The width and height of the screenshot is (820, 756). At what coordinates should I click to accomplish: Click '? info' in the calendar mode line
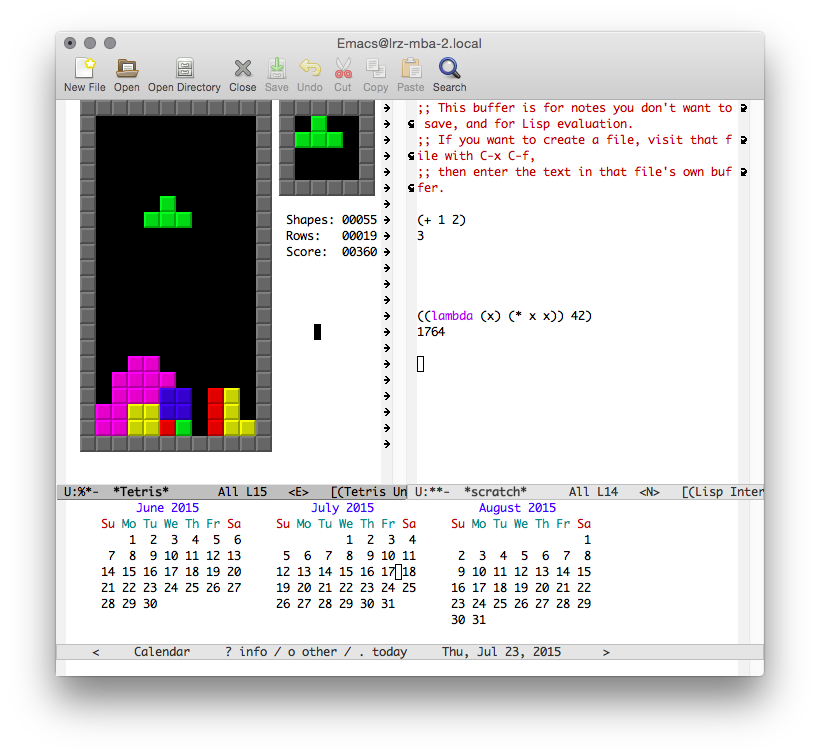[246, 652]
